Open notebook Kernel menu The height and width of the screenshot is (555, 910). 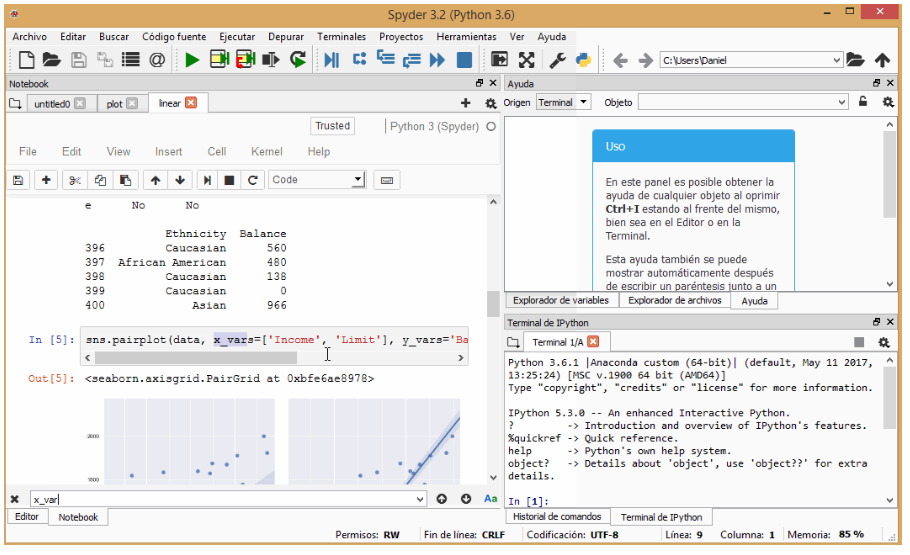(x=266, y=152)
